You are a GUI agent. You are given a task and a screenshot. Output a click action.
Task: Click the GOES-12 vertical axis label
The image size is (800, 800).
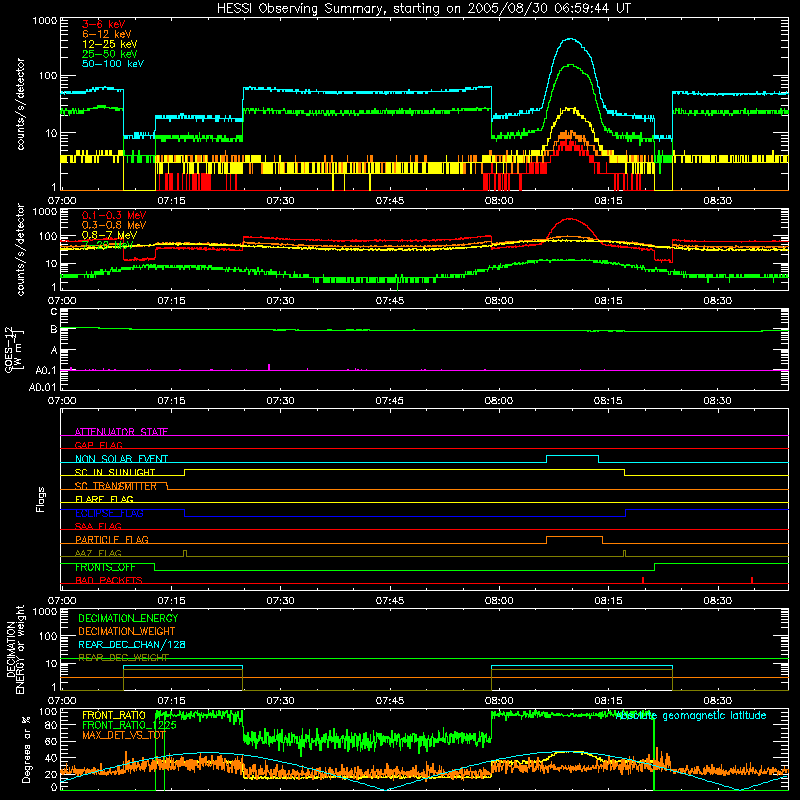coord(14,350)
